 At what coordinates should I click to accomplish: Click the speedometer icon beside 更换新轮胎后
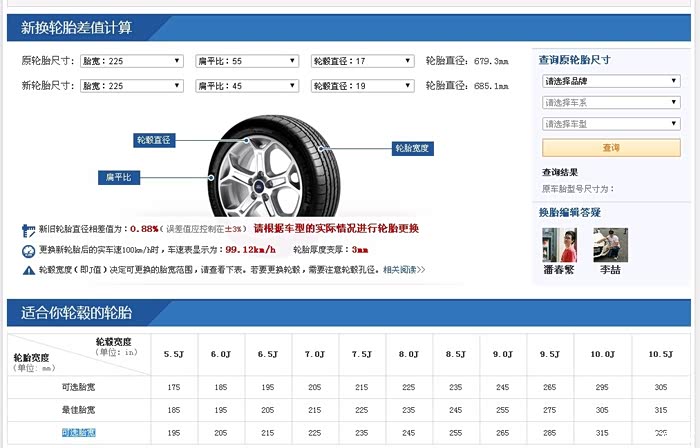pyautogui.click(x=28, y=249)
